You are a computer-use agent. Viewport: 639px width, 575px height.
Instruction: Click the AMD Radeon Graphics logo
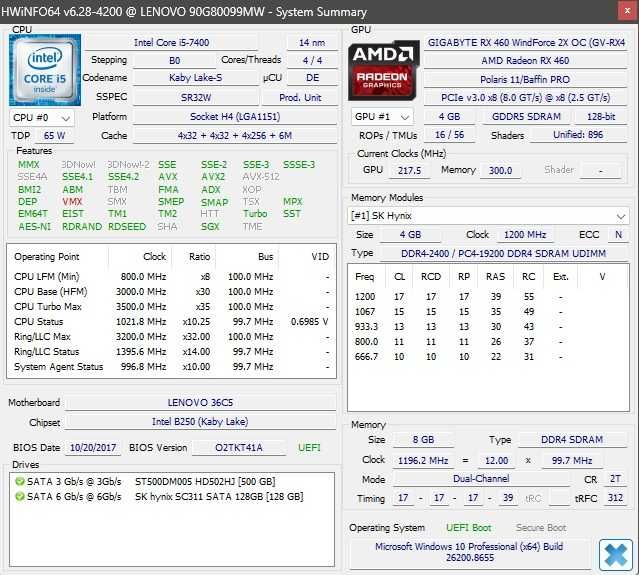tap(383, 70)
